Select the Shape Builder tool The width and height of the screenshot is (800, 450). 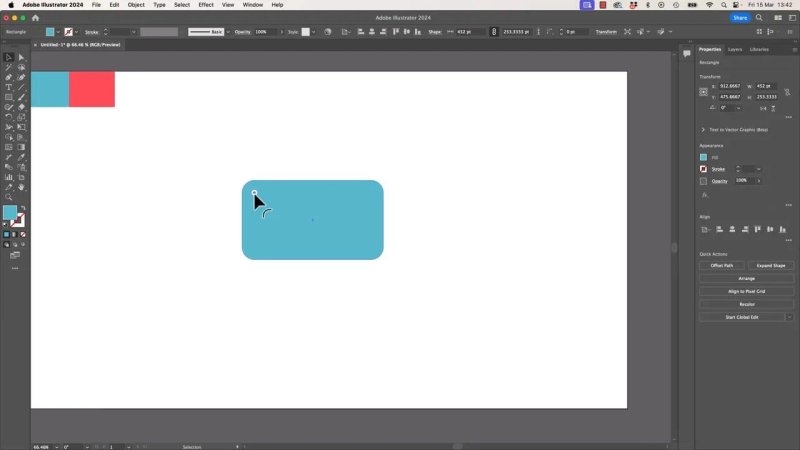click(x=9, y=137)
